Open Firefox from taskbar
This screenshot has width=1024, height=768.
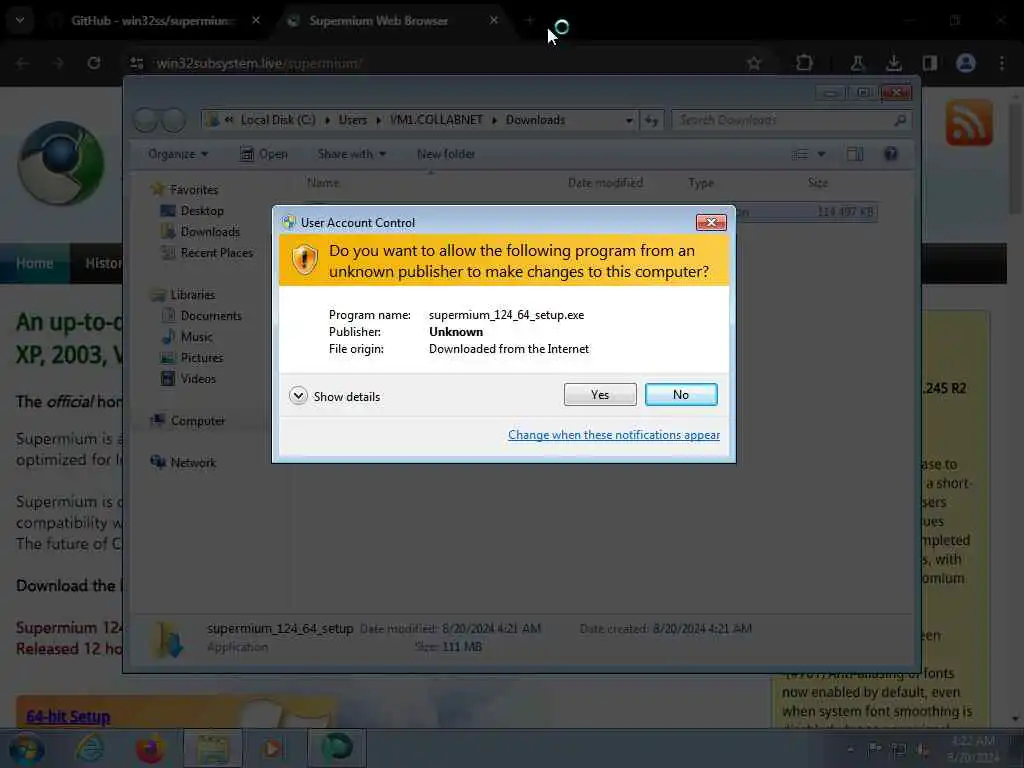click(x=150, y=748)
